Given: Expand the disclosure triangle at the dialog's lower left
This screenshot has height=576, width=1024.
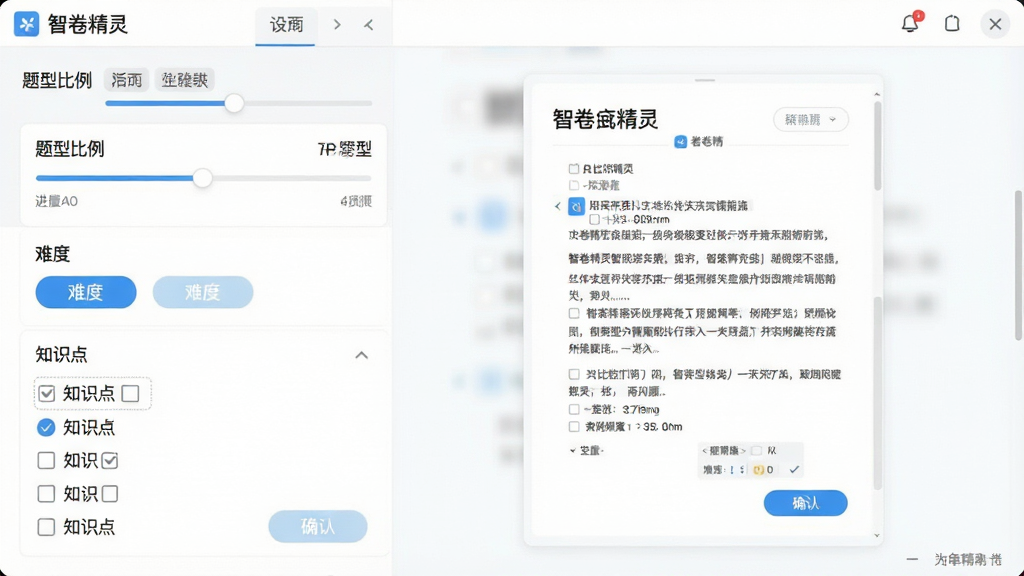Looking at the screenshot, I should click(x=573, y=451).
